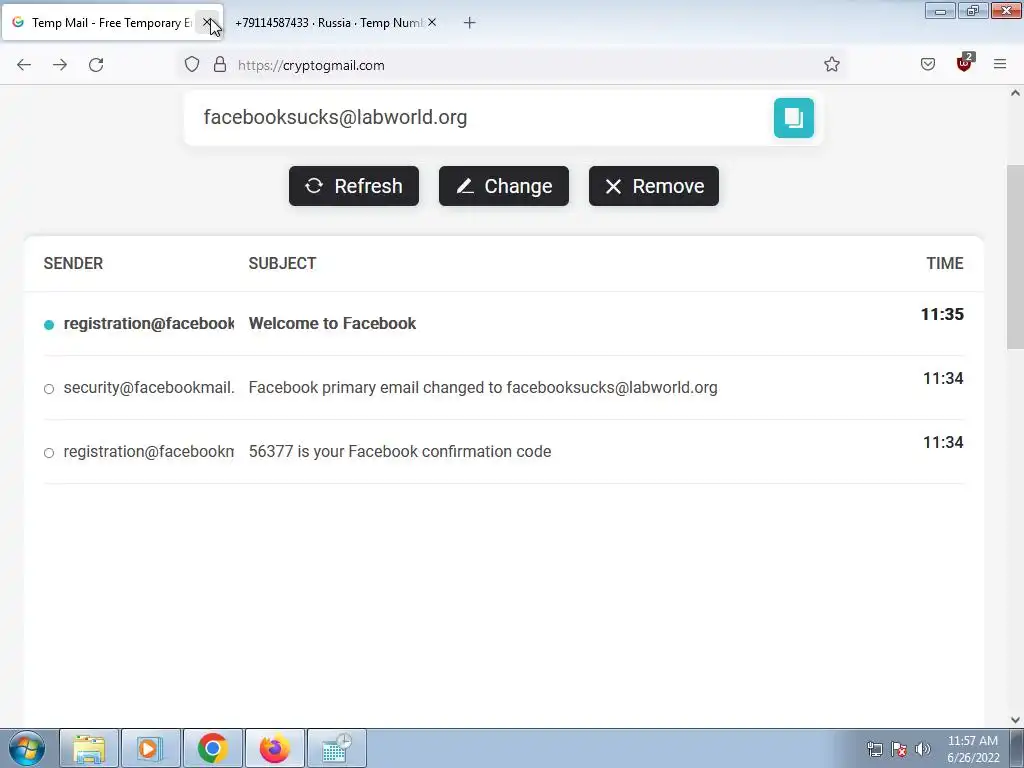Bookmark this page with the star icon

831,64
